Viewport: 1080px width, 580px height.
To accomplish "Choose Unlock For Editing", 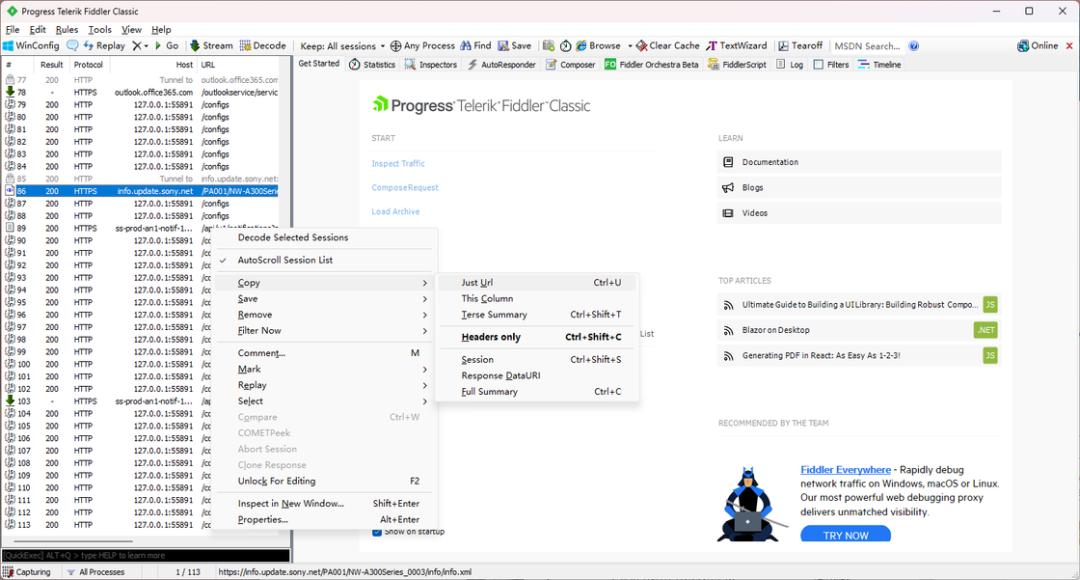I will click(x=326, y=481).
